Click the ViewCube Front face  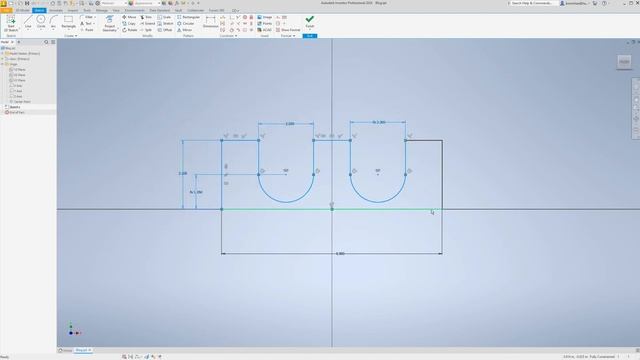pyautogui.click(x=624, y=62)
